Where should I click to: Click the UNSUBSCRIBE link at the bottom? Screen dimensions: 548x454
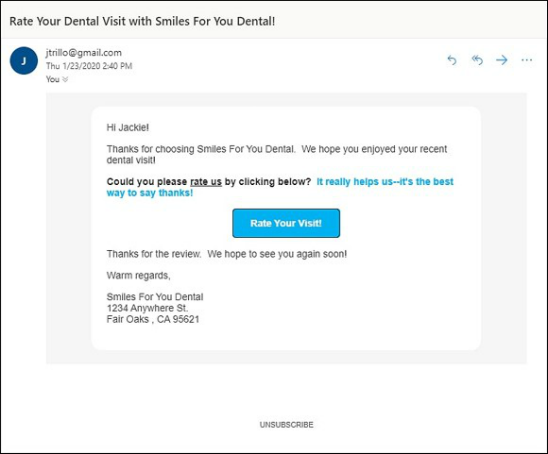286,425
